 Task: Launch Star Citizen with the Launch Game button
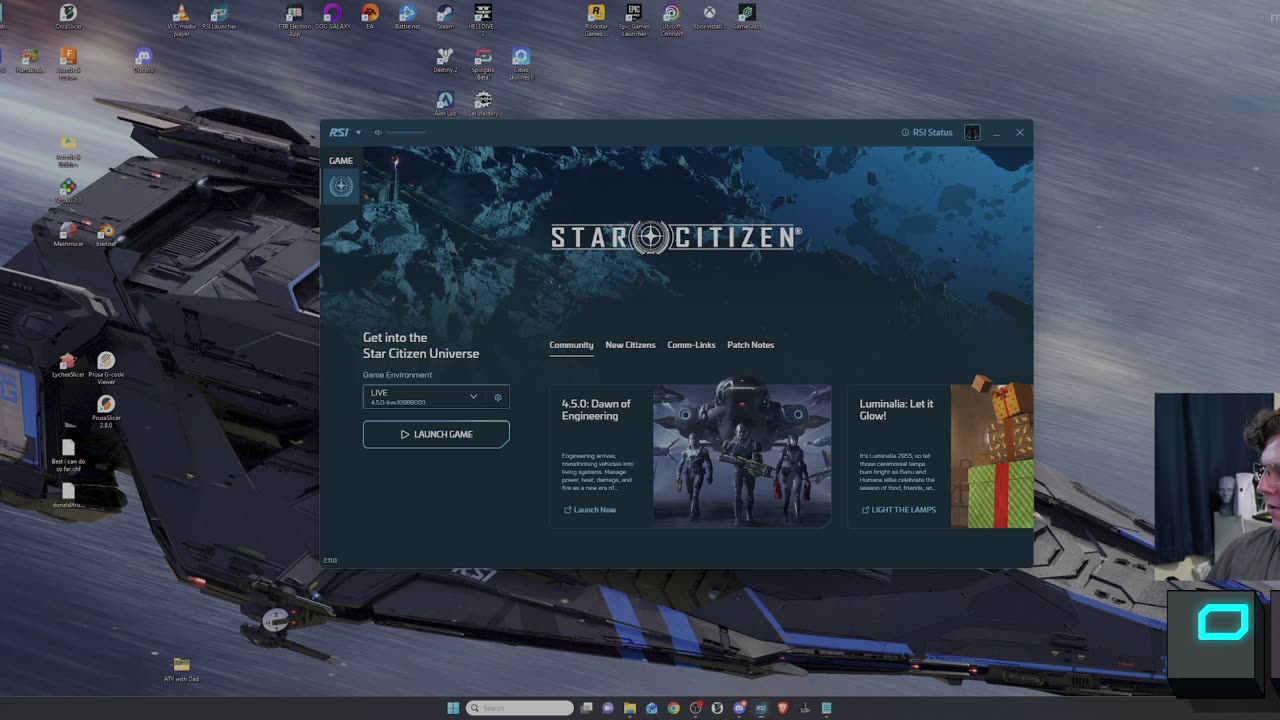(x=436, y=434)
